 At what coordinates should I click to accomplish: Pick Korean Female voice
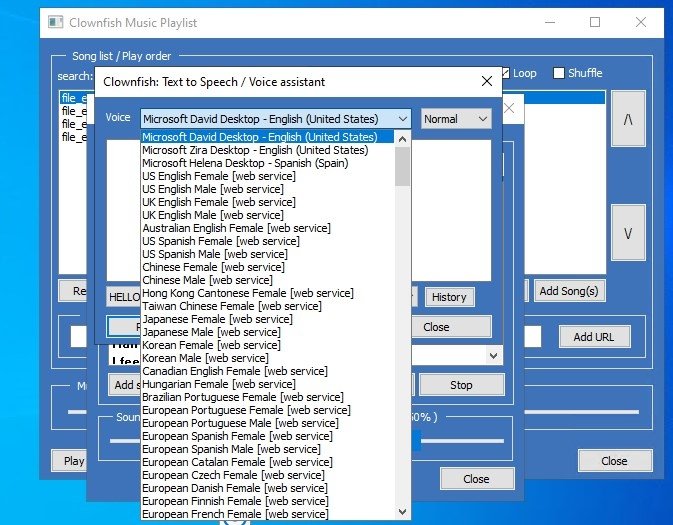[267, 345]
